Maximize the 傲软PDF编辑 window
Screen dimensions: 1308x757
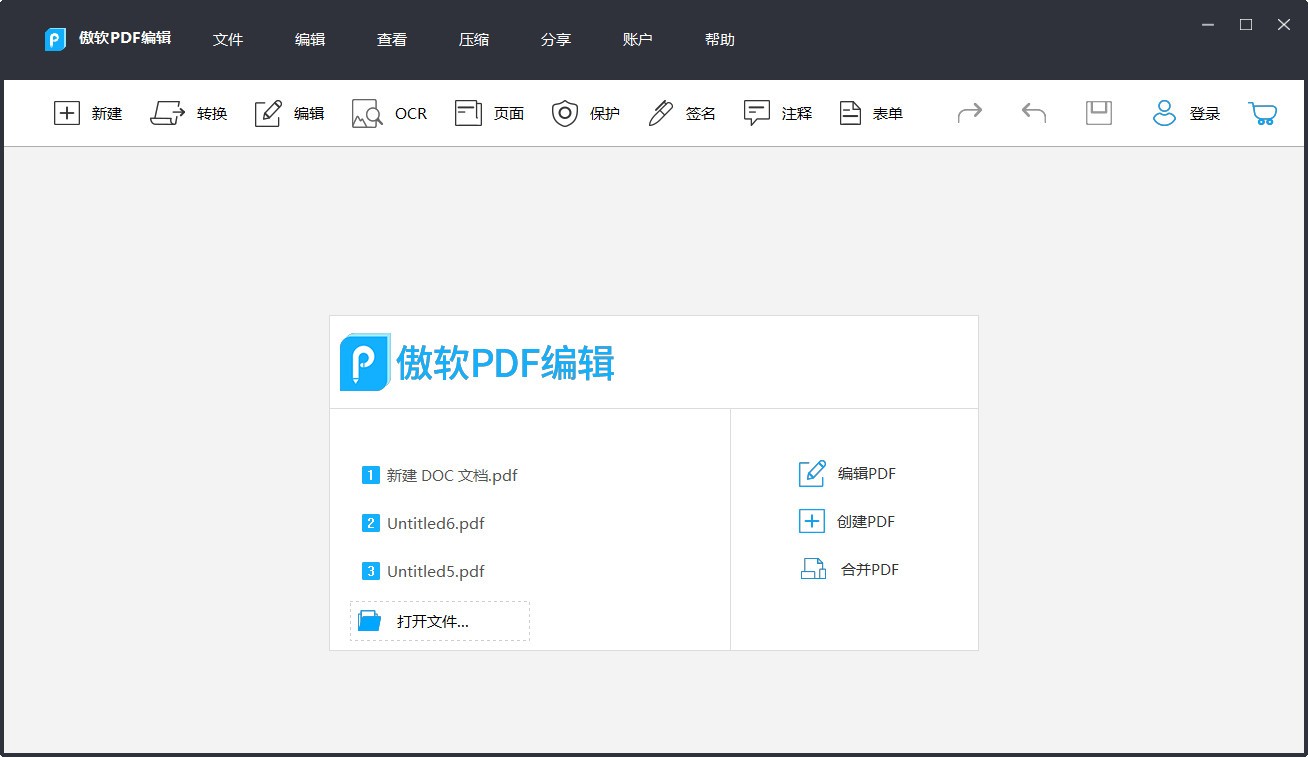coord(1246,25)
